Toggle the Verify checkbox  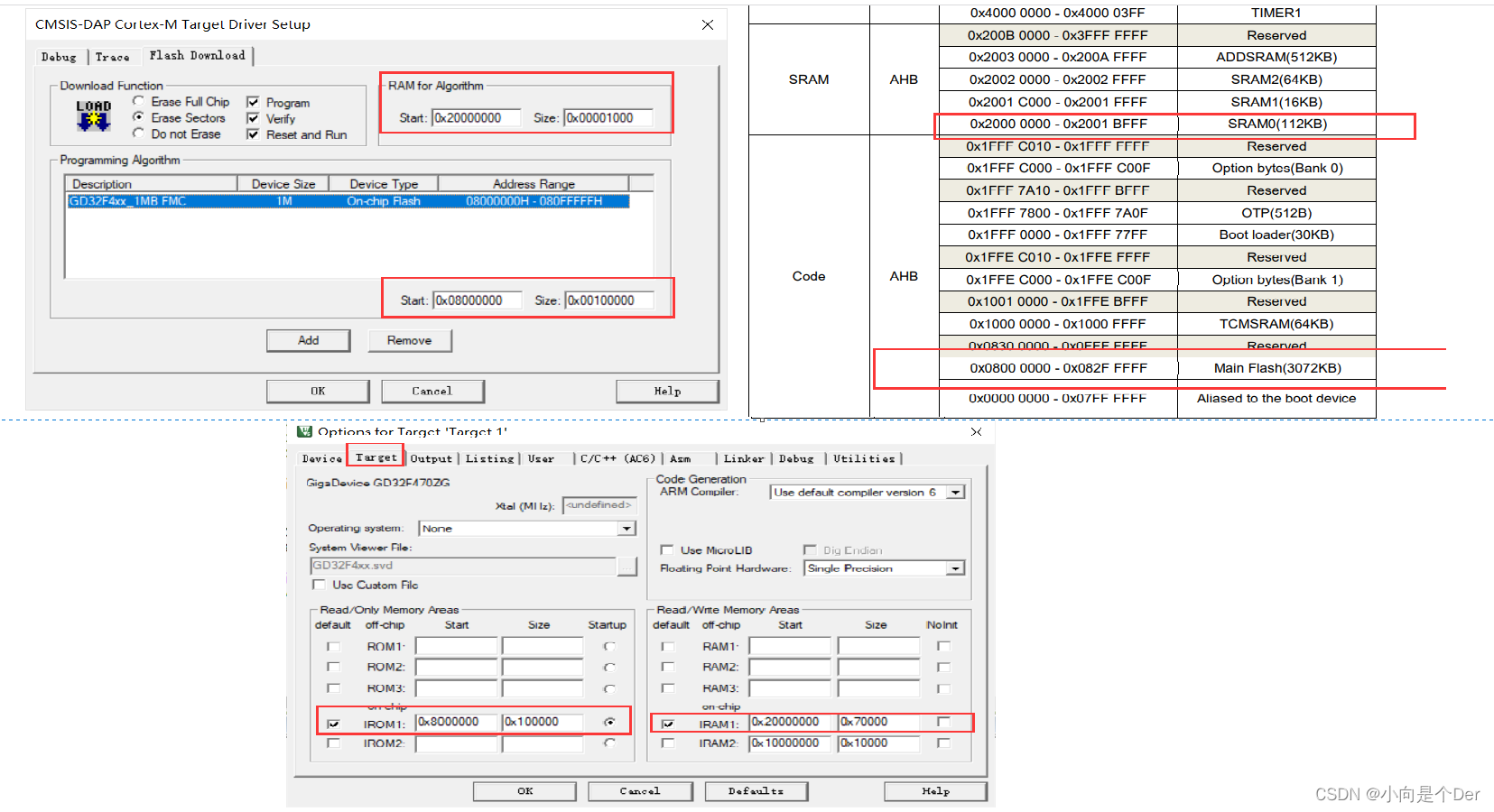point(253,118)
